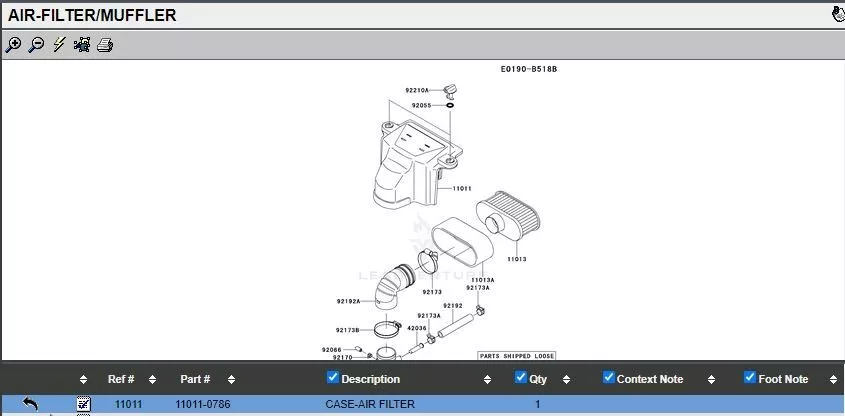Sort by Part # using sort arrows
The image size is (845, 416).
[x=231, y=380]
